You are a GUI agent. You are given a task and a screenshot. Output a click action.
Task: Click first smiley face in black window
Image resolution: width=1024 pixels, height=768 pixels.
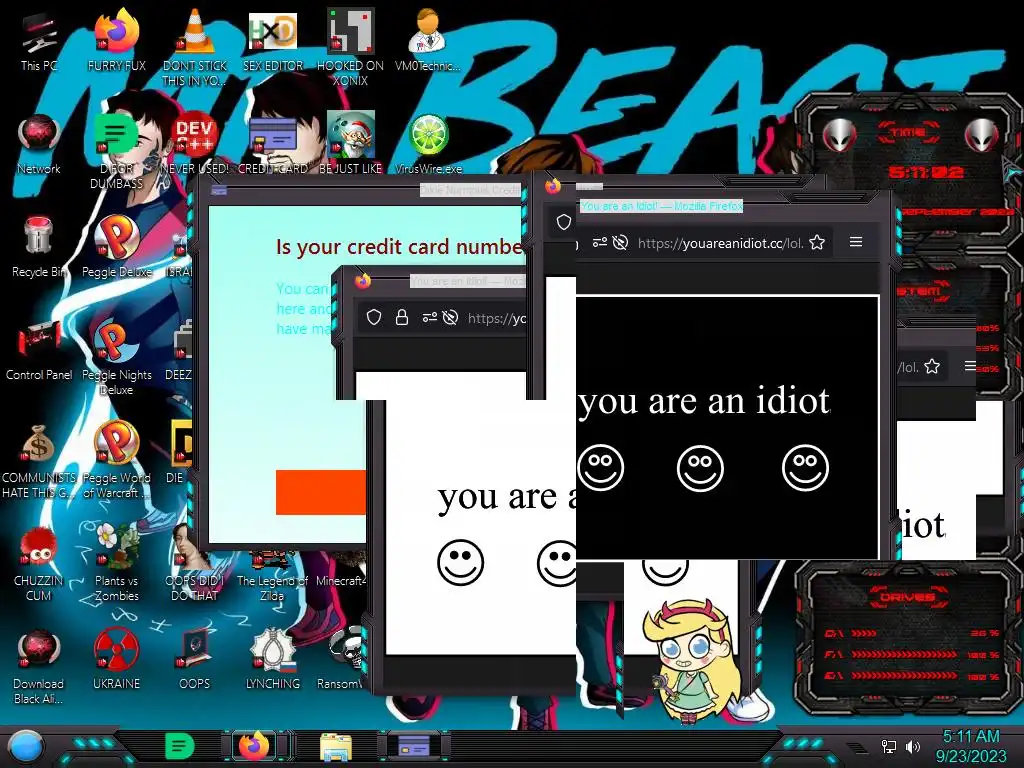coord(601,468)
